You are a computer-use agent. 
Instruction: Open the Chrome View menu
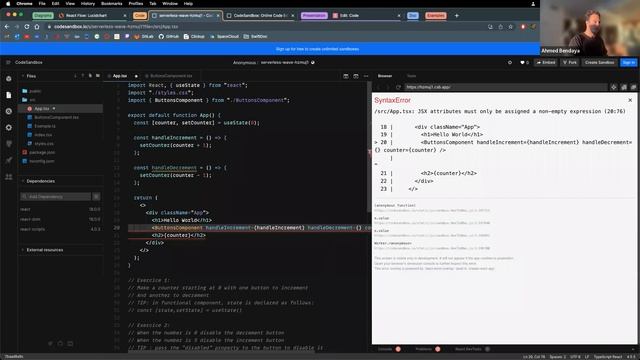pos(70,4)
